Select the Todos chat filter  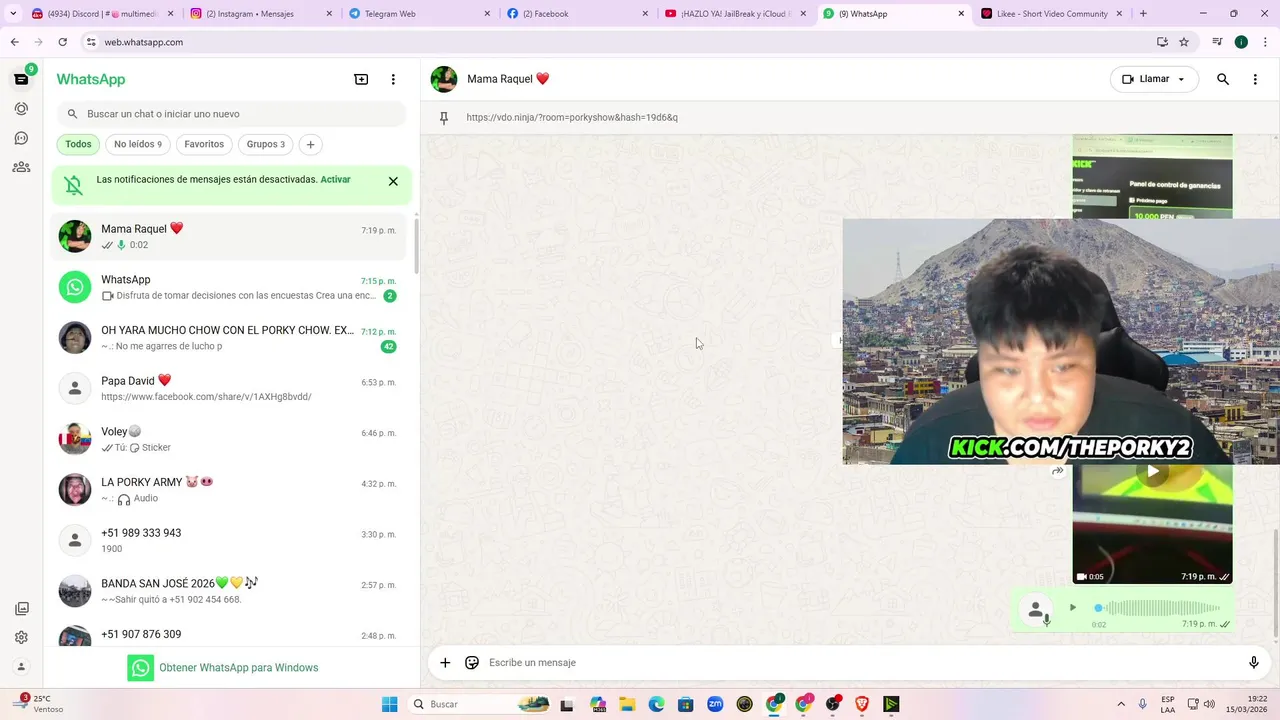pyautogui.click(x=78, y=144)
